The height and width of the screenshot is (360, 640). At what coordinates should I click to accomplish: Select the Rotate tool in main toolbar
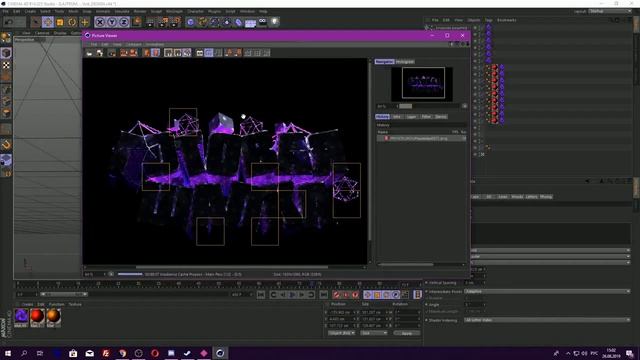(x=72, y=22)
